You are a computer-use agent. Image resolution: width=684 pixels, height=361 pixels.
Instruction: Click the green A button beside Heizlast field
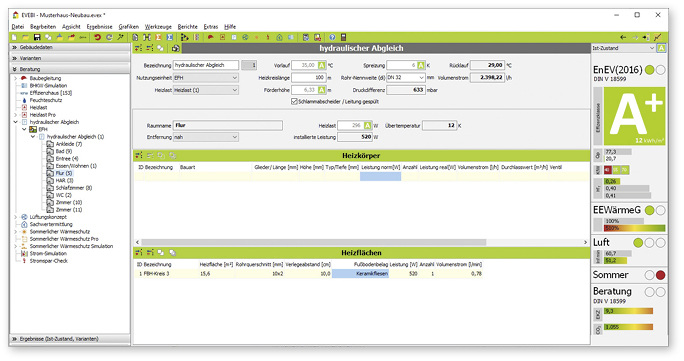(x=368, y=126)
